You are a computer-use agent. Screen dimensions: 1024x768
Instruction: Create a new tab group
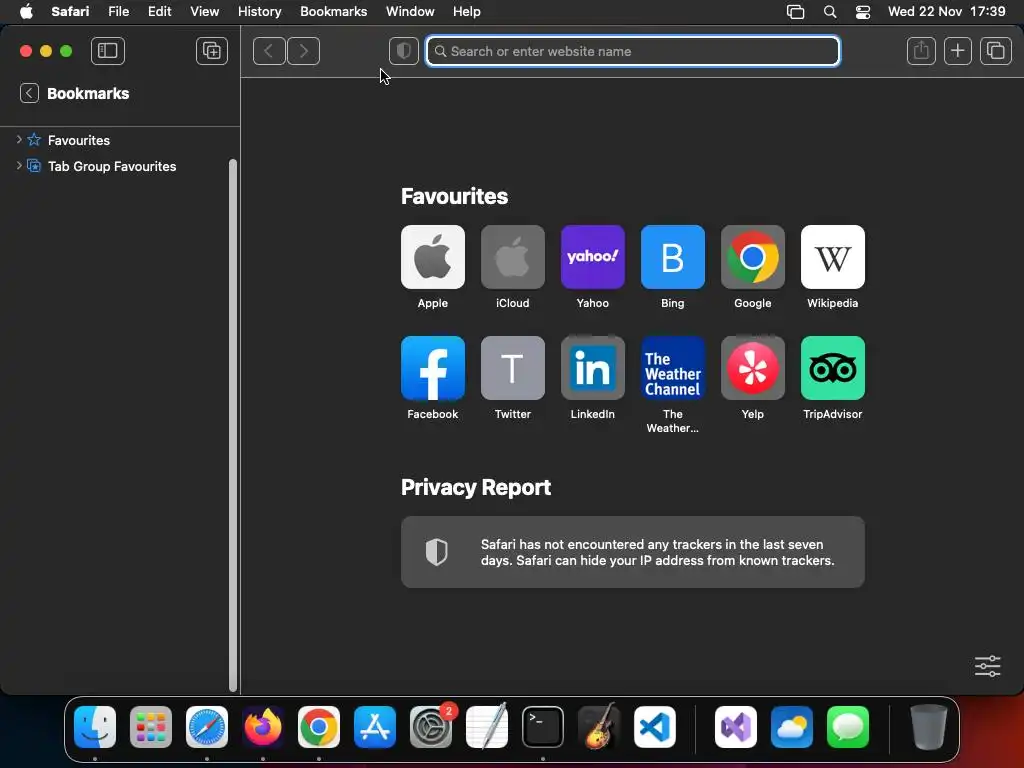click(212, 51)
